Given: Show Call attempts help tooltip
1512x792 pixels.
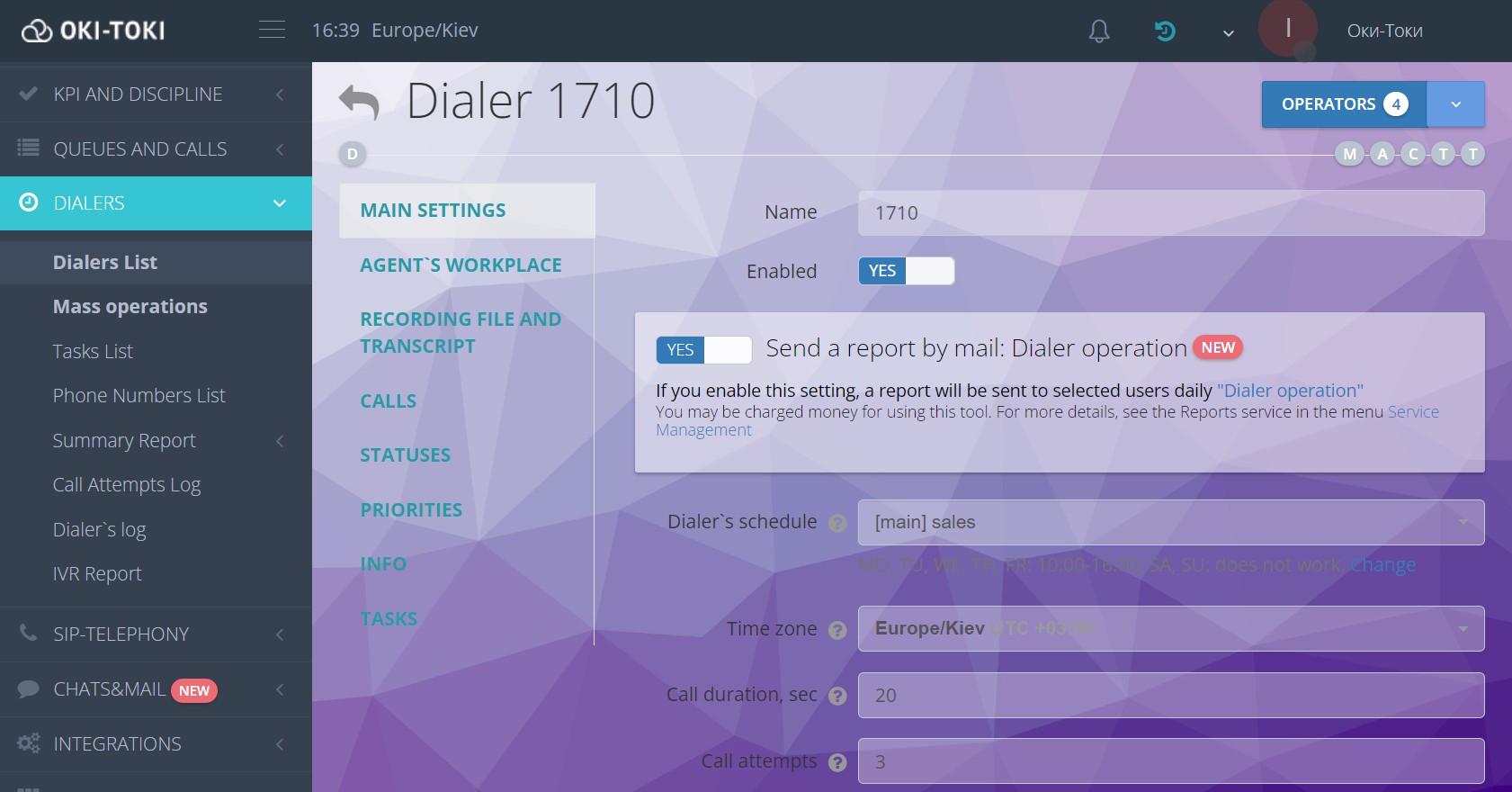Looking at the screenshot, I should click(837, 762).
